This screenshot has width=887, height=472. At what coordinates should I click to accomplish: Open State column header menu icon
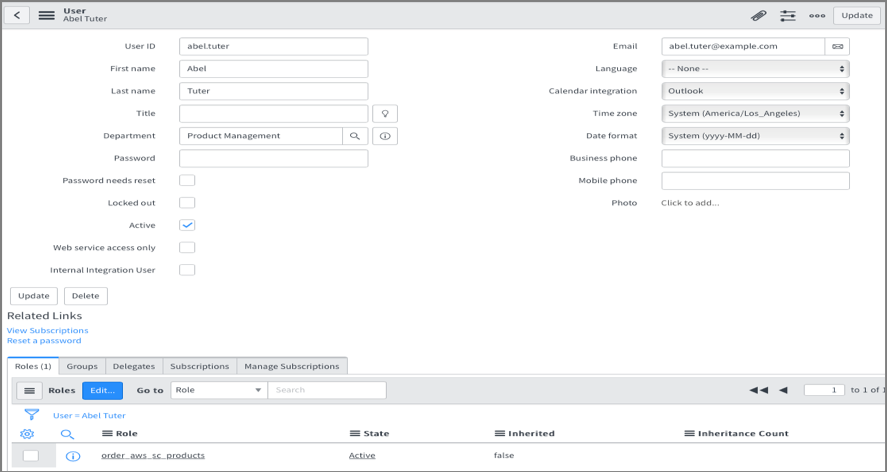[x=355, y=433]
